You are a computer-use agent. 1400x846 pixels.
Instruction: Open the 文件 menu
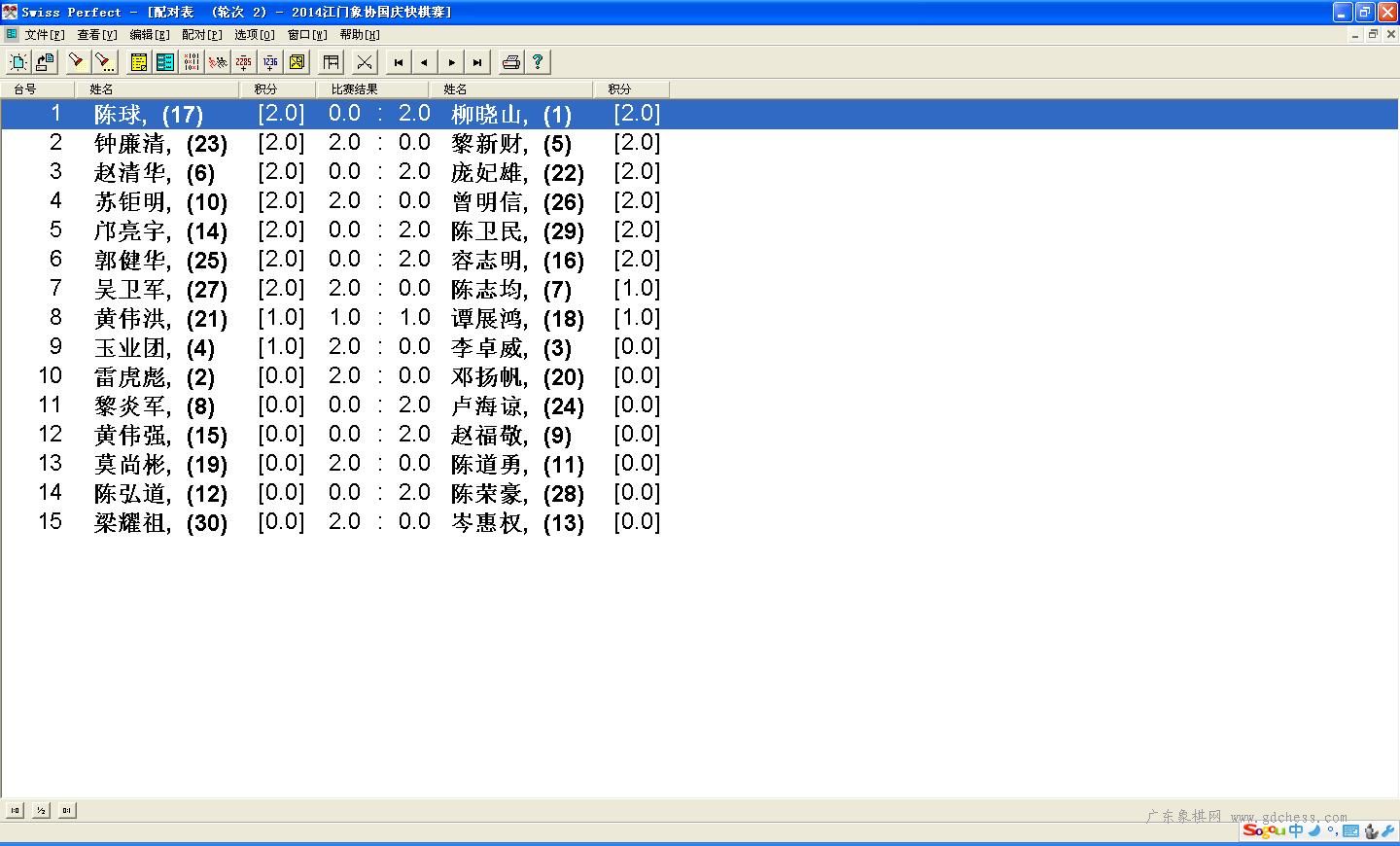44,35
